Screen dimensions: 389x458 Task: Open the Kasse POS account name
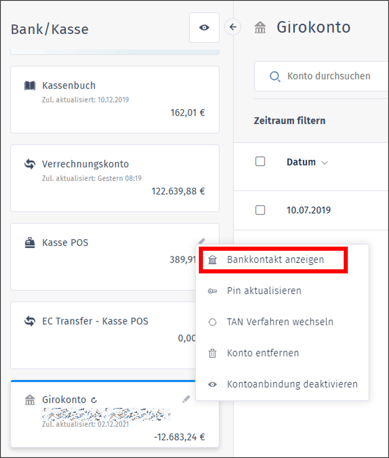(65, 243)
